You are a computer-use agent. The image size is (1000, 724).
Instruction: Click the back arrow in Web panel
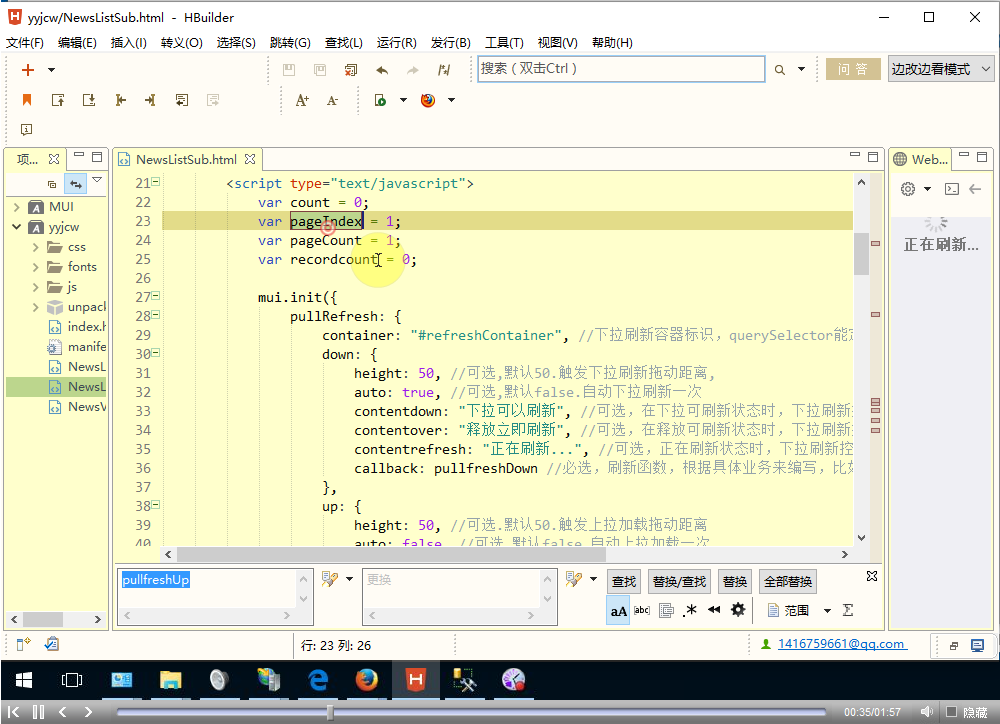[x=975, y=189]
